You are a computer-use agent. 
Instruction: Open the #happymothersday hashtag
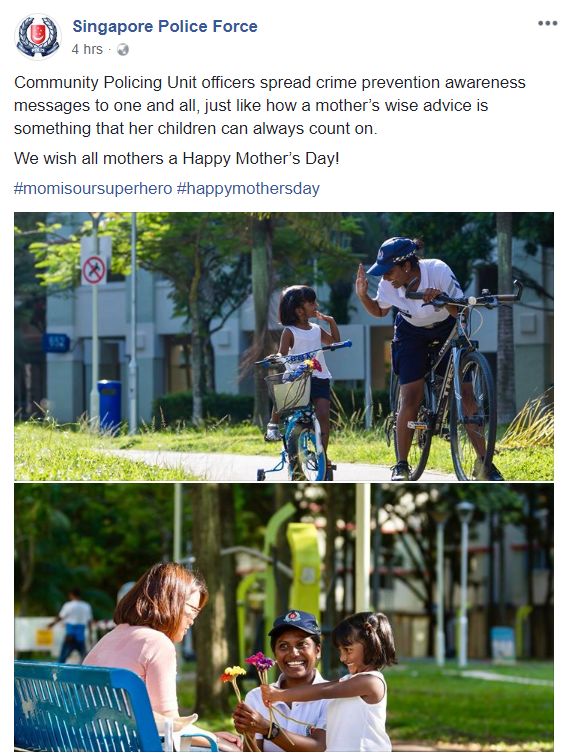(248, 189)
